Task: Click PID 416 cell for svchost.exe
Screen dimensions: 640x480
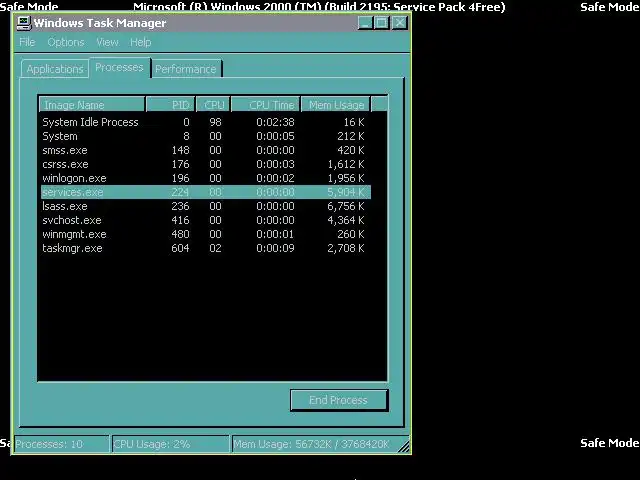Action: pyautogui.click(x=180, y=220)
